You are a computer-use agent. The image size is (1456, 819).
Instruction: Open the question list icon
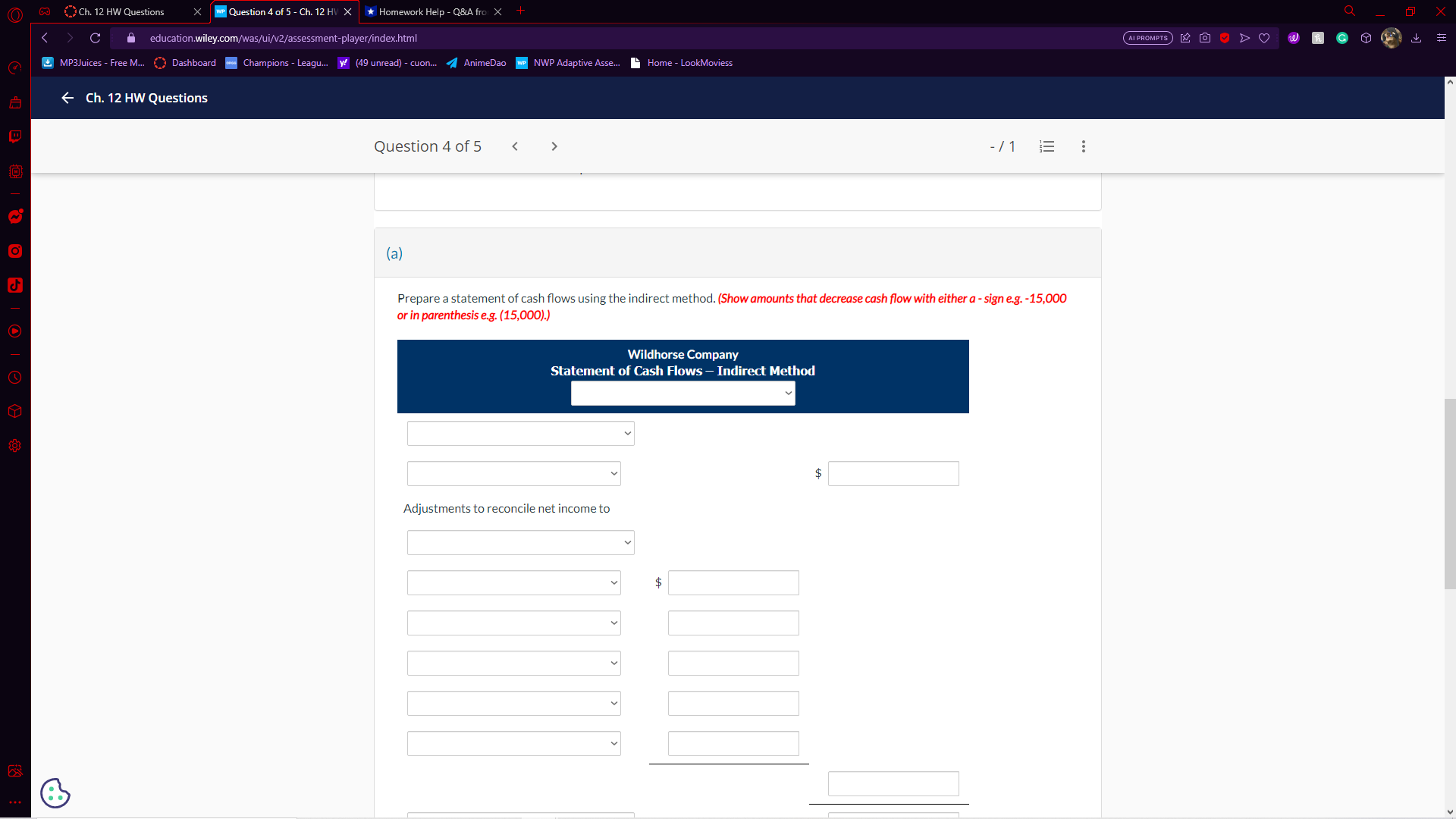point(1046,146)
